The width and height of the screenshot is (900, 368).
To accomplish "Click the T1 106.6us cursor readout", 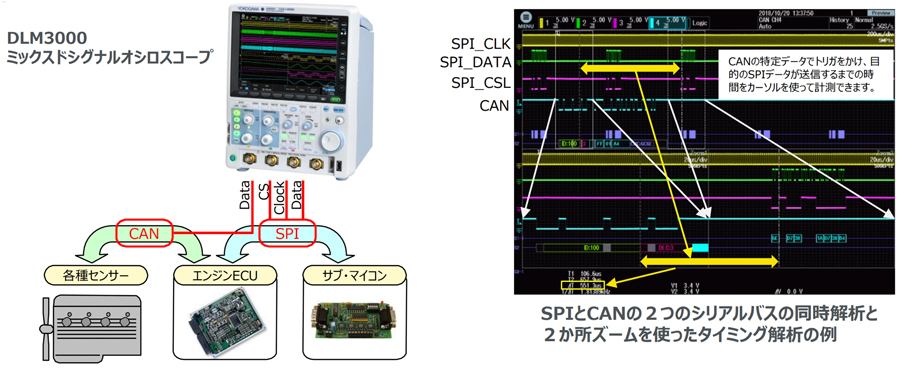I will [x=583, y=273].
